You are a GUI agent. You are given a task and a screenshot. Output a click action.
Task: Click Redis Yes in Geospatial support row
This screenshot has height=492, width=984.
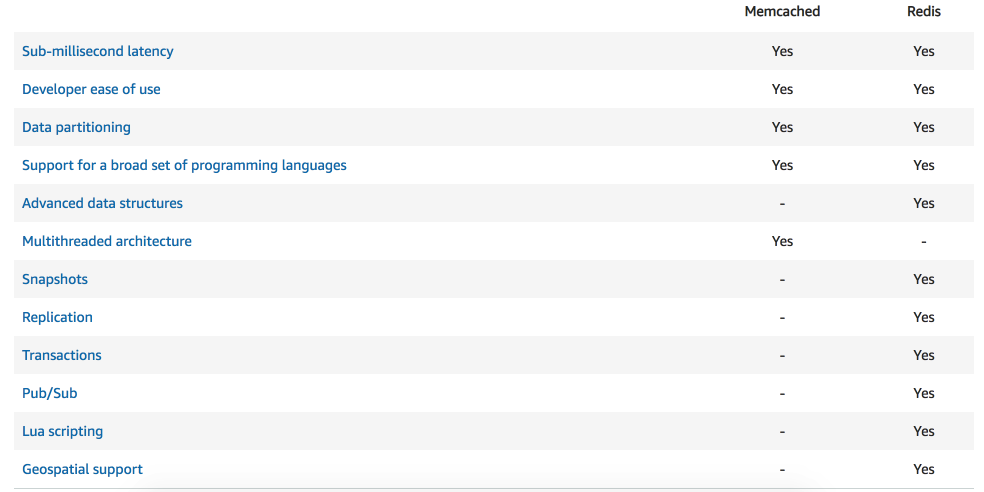[924, 469]
